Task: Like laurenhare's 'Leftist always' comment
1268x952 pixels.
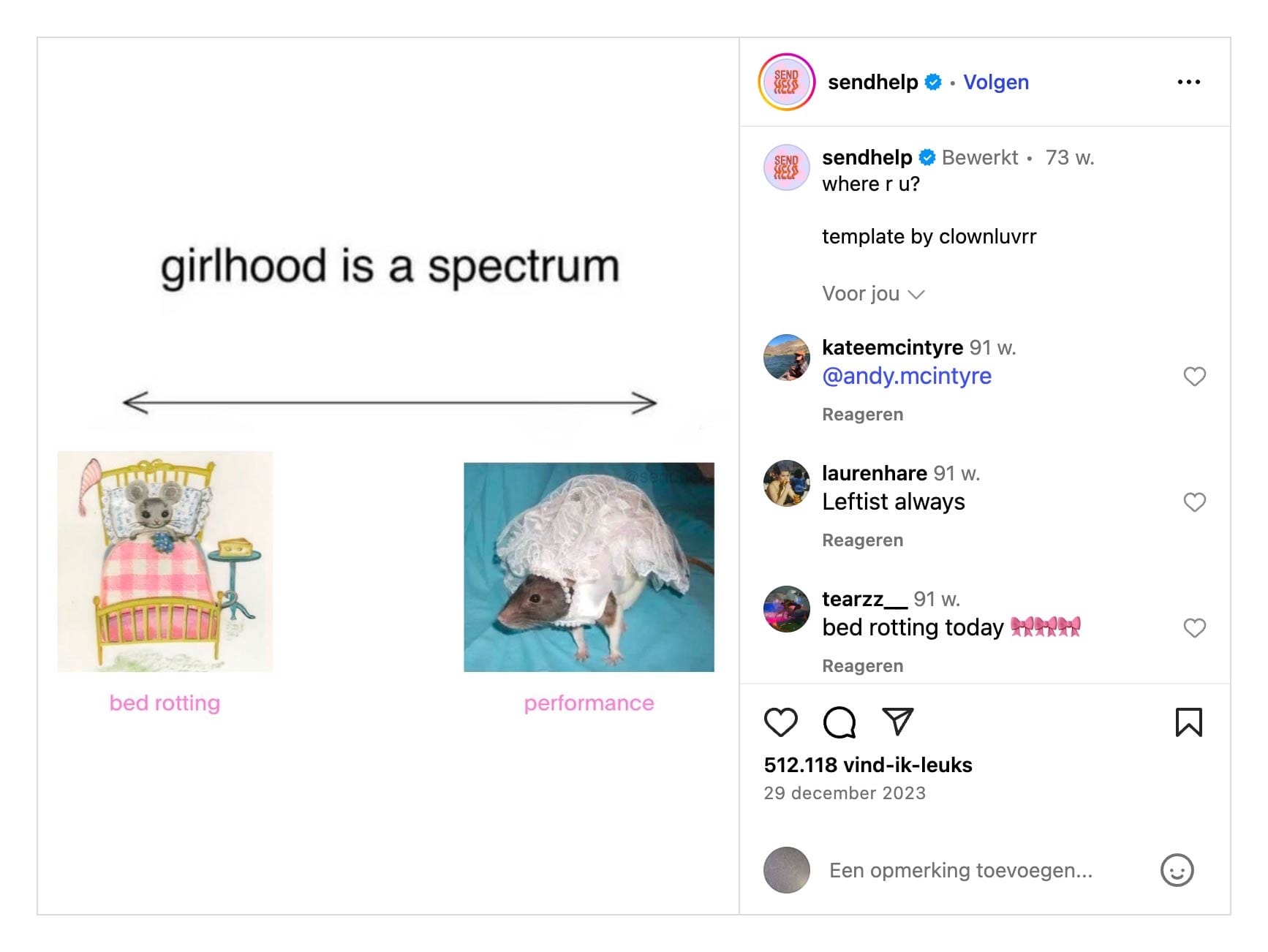Action: [x=1194, y=502]
